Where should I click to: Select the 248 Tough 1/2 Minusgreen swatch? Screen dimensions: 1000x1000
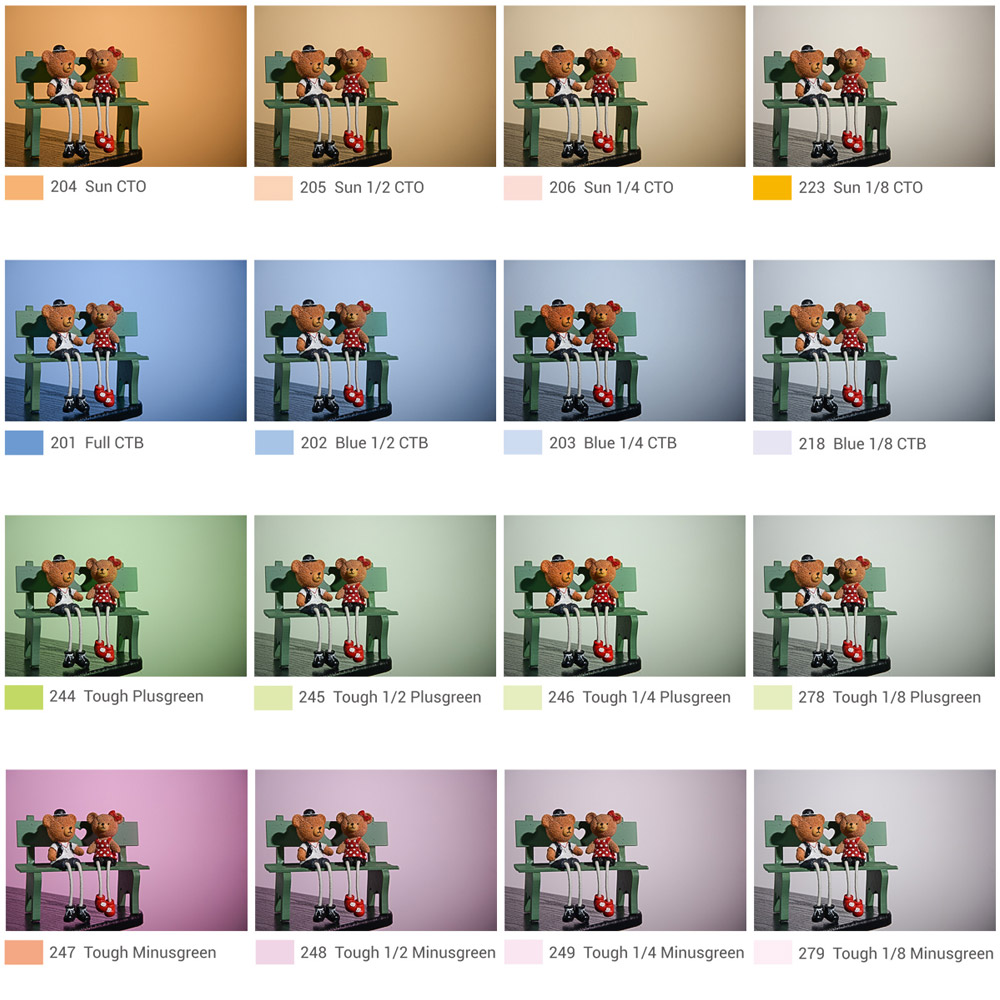pyautogui.click(x=275, y=952)
